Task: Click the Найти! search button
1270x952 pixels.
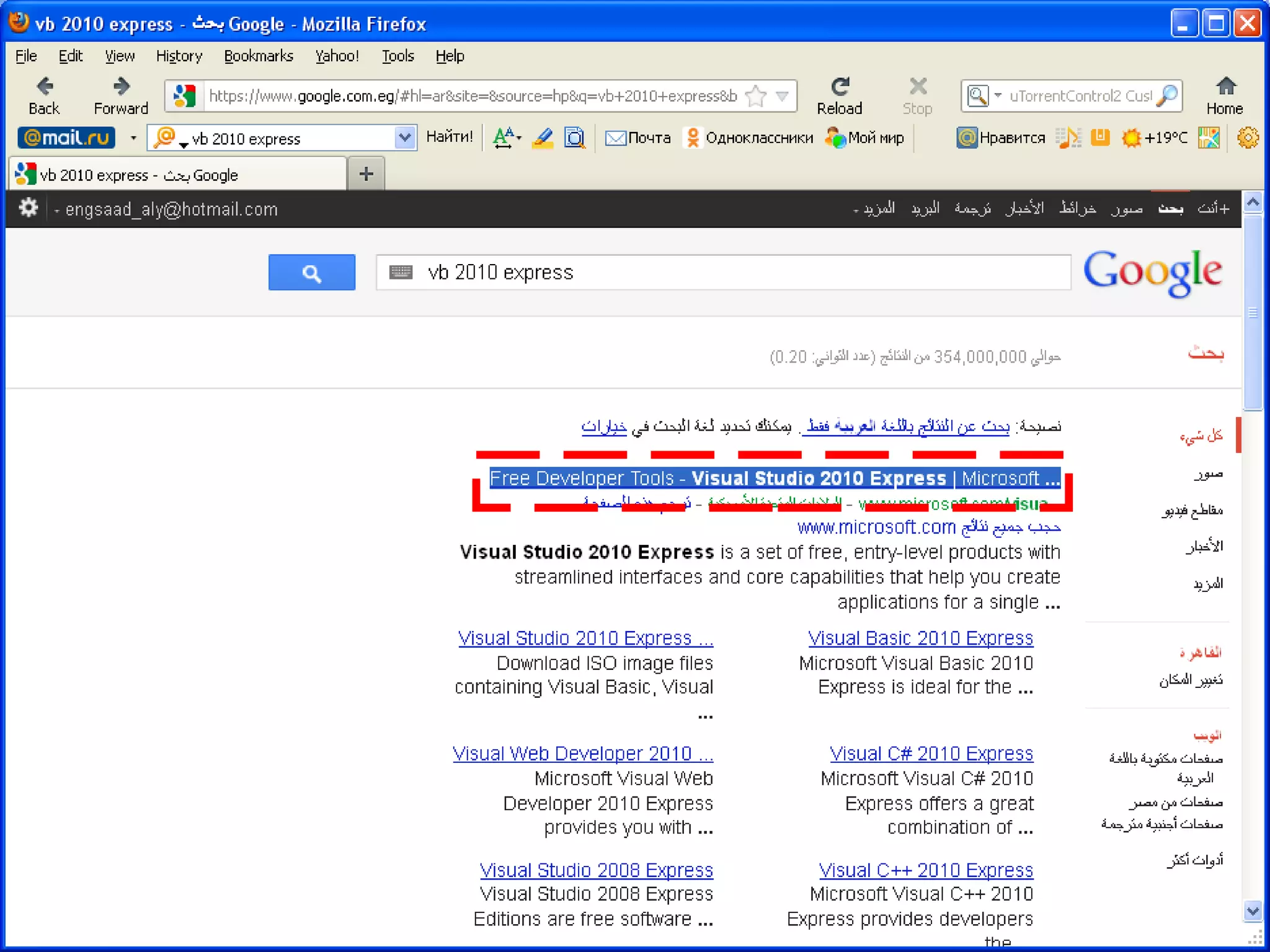Action: pyautogui.click(x=449, y=137)
